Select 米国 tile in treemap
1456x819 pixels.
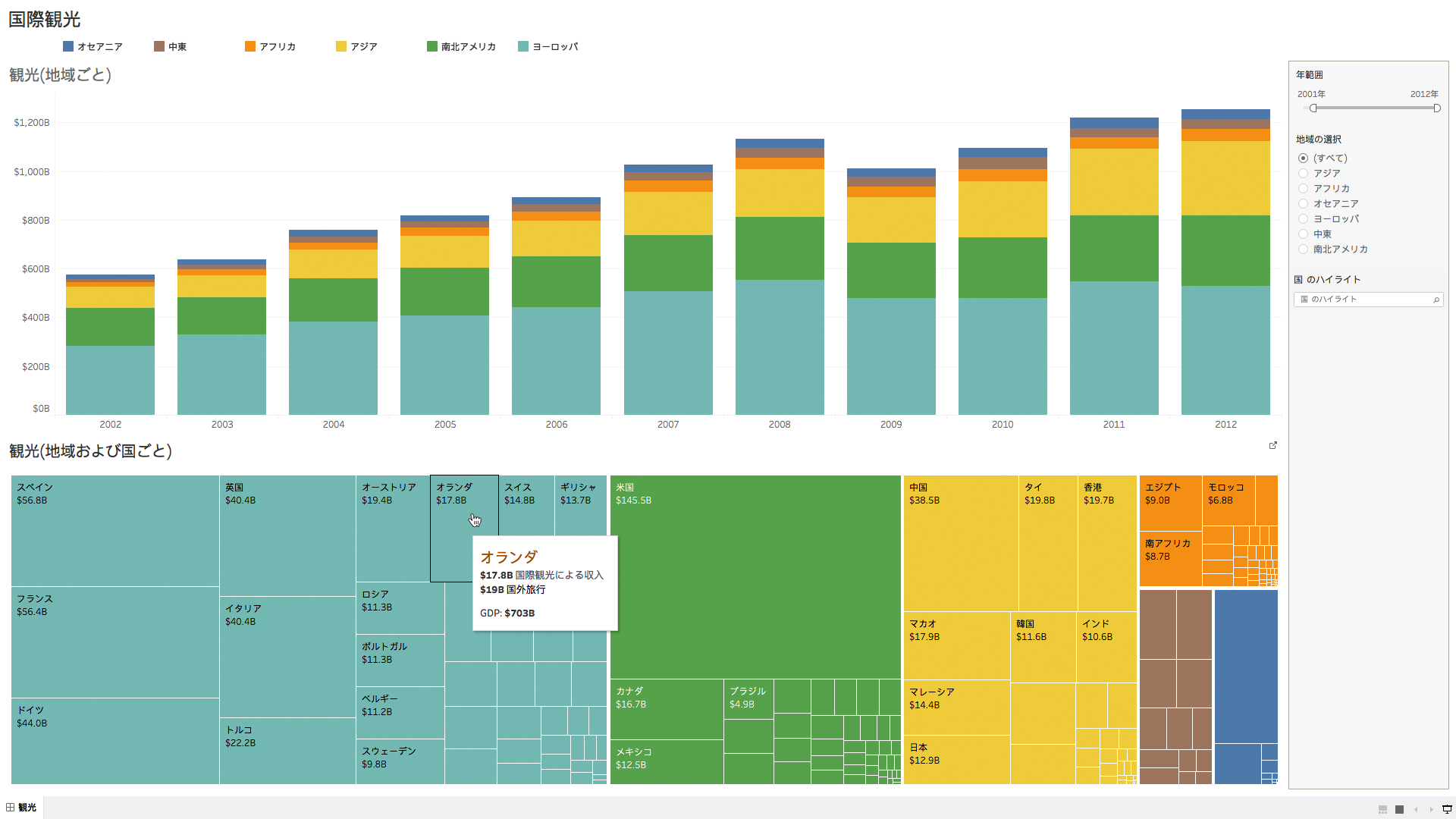[x=755, y=576]
